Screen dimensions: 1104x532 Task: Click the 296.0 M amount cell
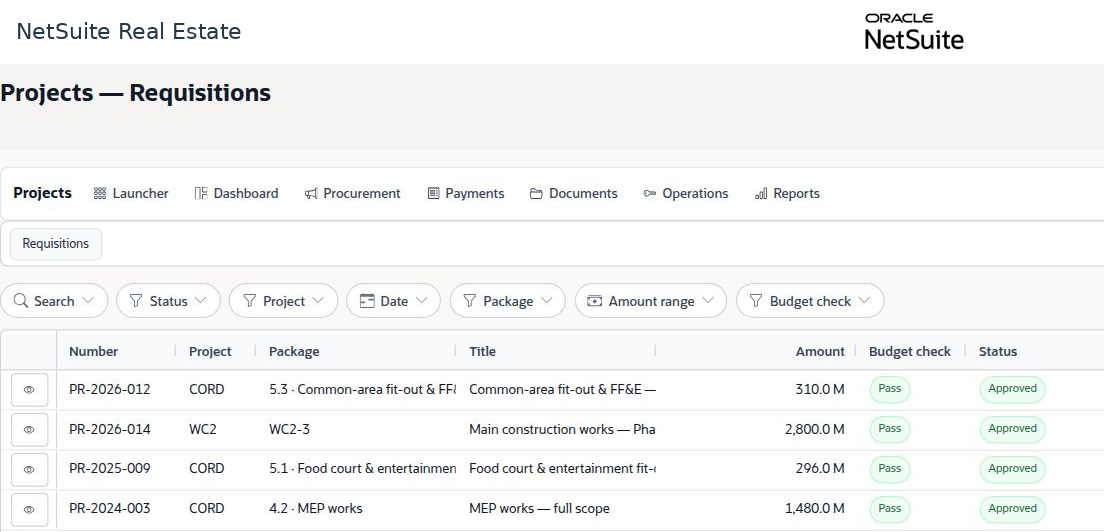coord(822,469)
